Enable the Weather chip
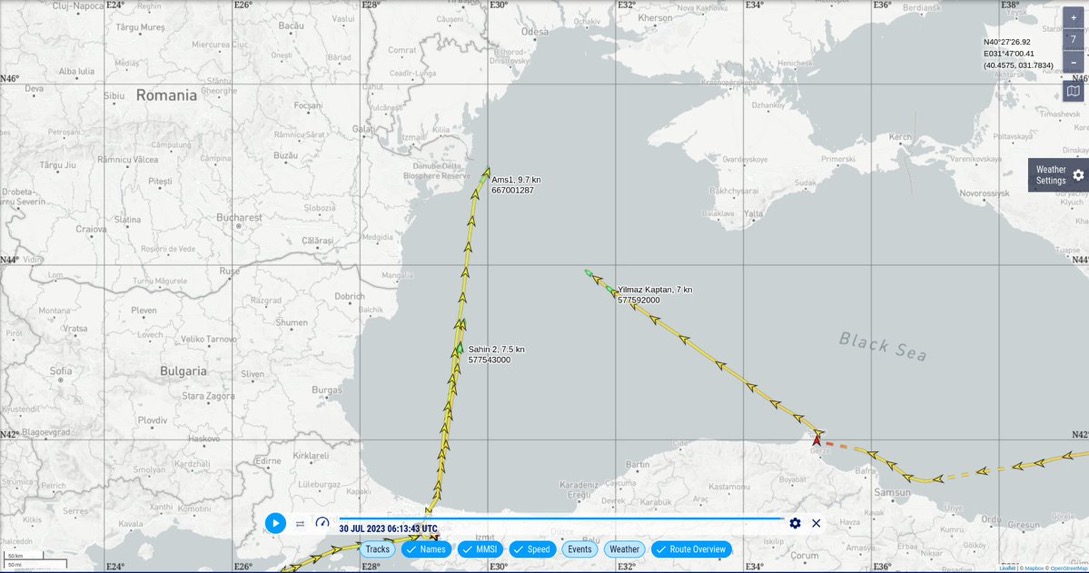Screen dimensions: 1089x573 tap(624, 549)
